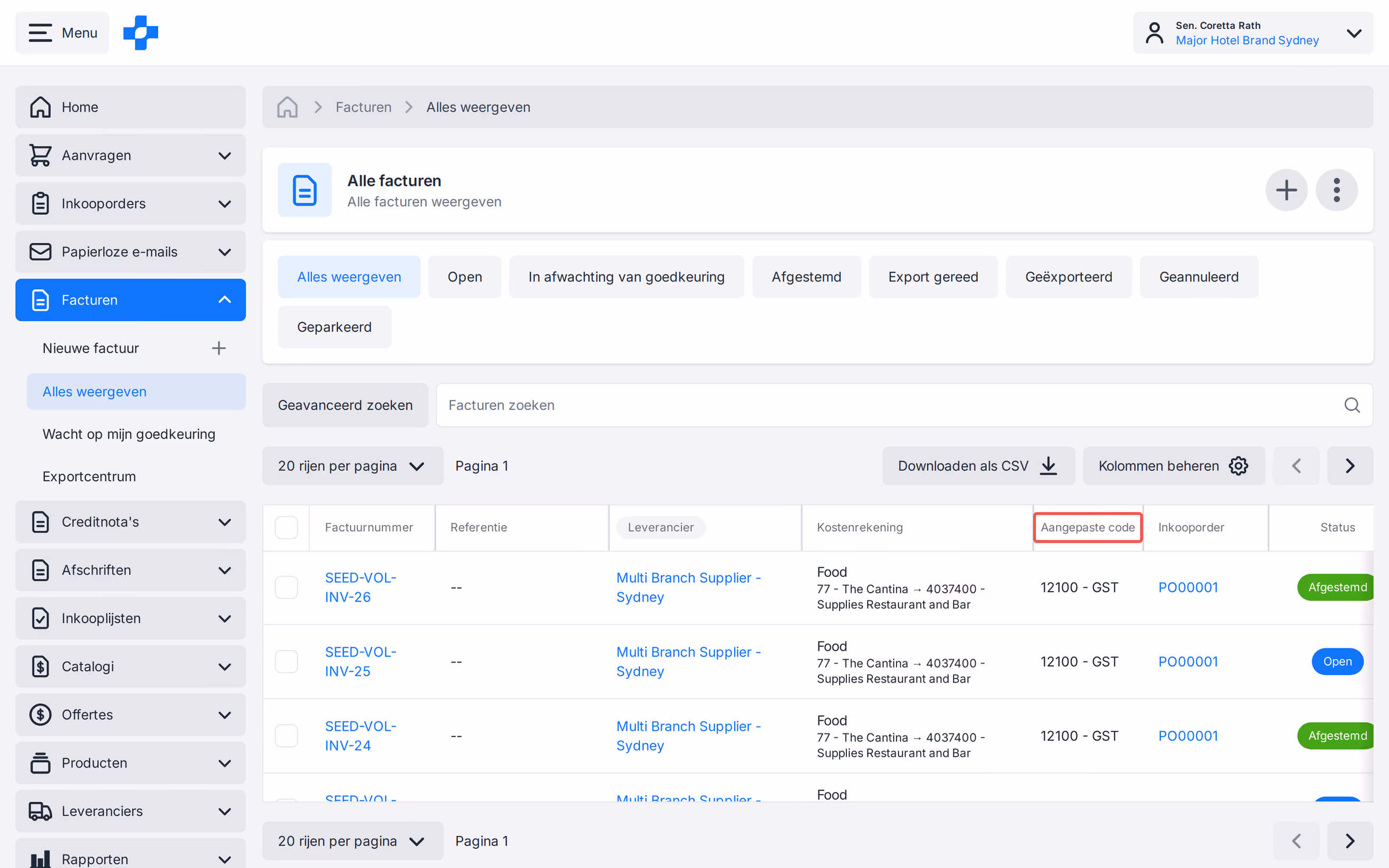Go to next page using bottom arrow
1389x868 pixels.
1350,841
